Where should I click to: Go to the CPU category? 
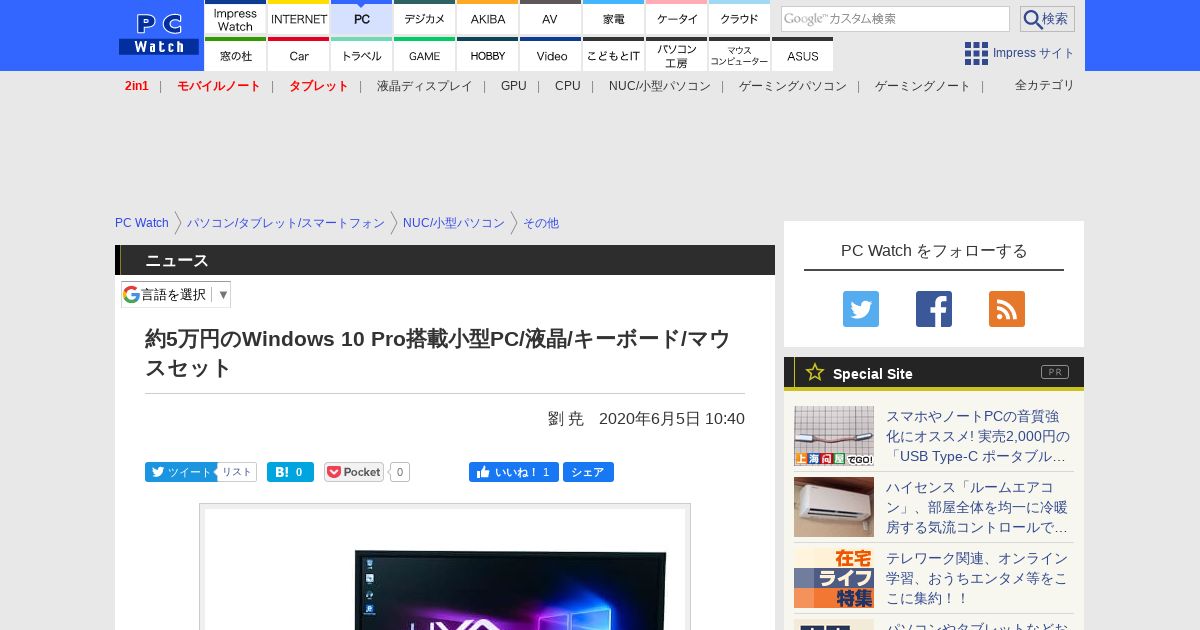point(568,86)
